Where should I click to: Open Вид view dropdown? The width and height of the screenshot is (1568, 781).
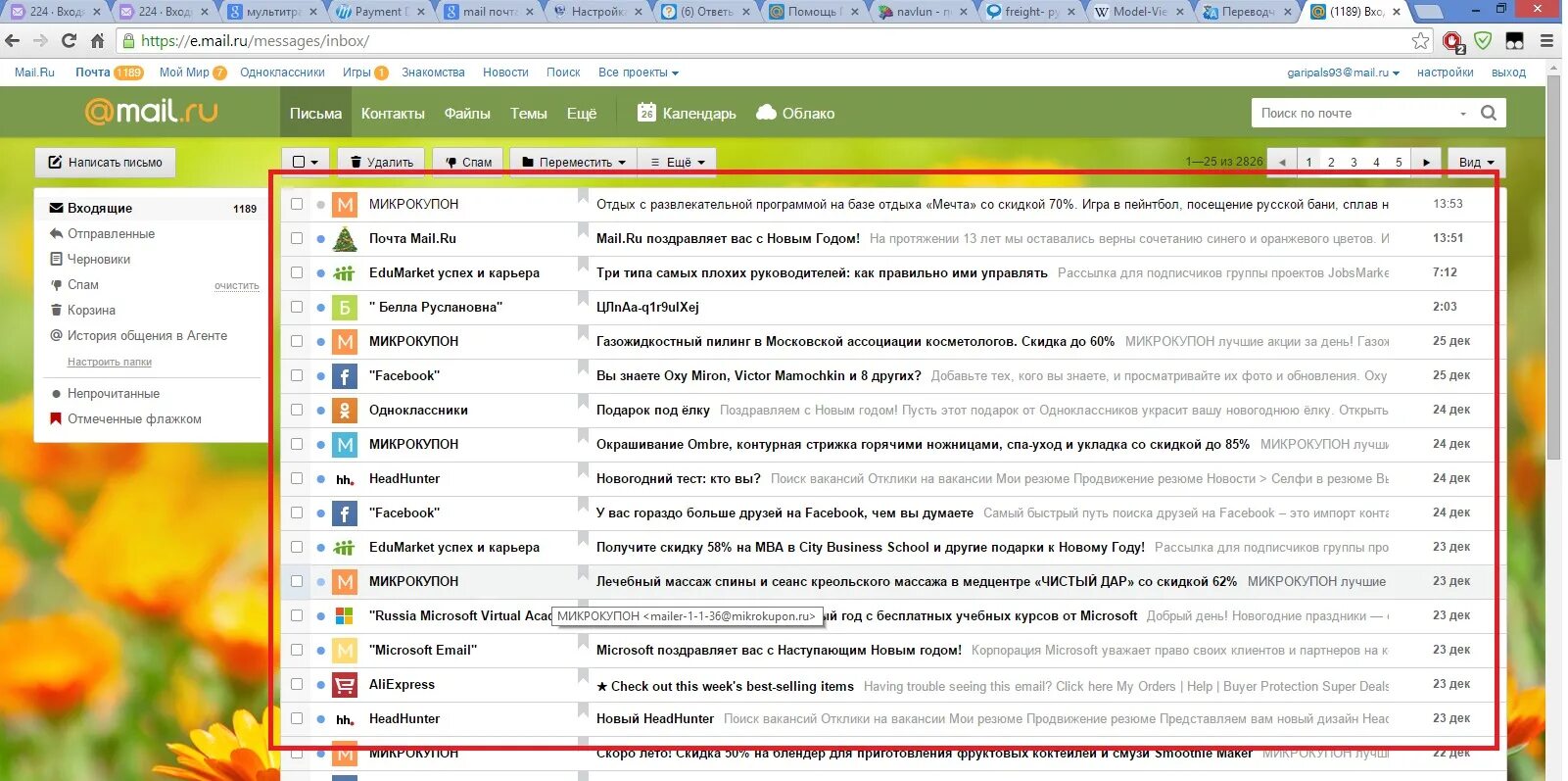(x=1476, y=162)
